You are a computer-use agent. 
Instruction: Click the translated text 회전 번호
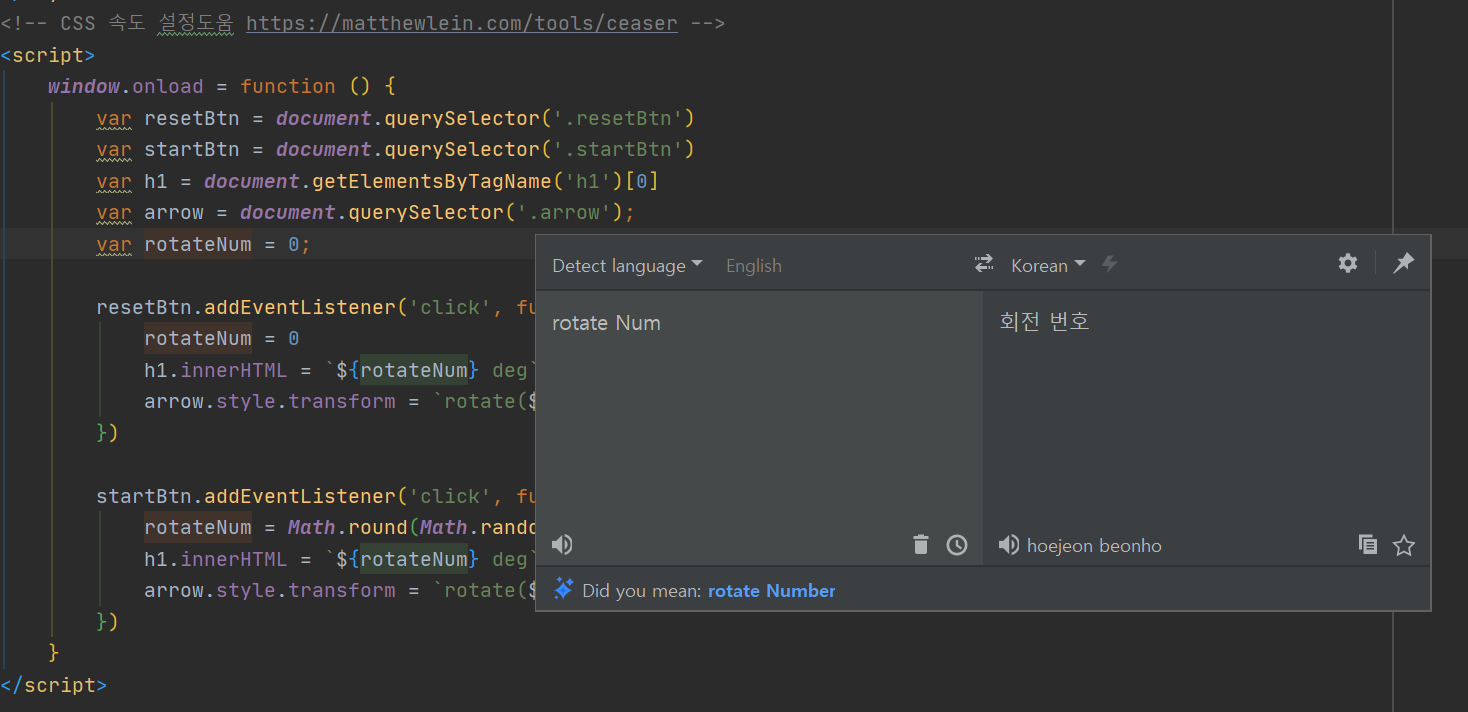click(1044, 321)
